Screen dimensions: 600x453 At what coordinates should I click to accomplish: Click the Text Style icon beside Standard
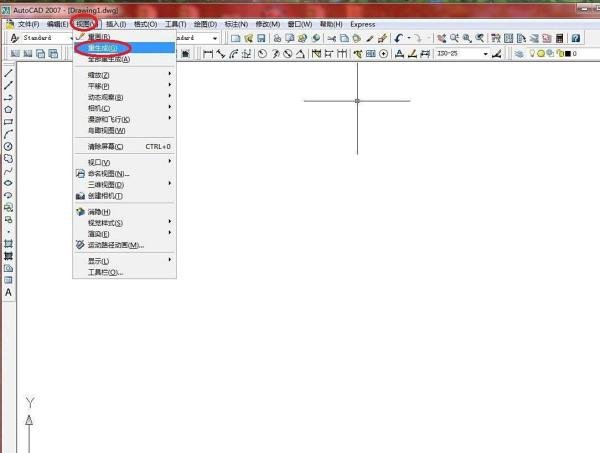15,38
